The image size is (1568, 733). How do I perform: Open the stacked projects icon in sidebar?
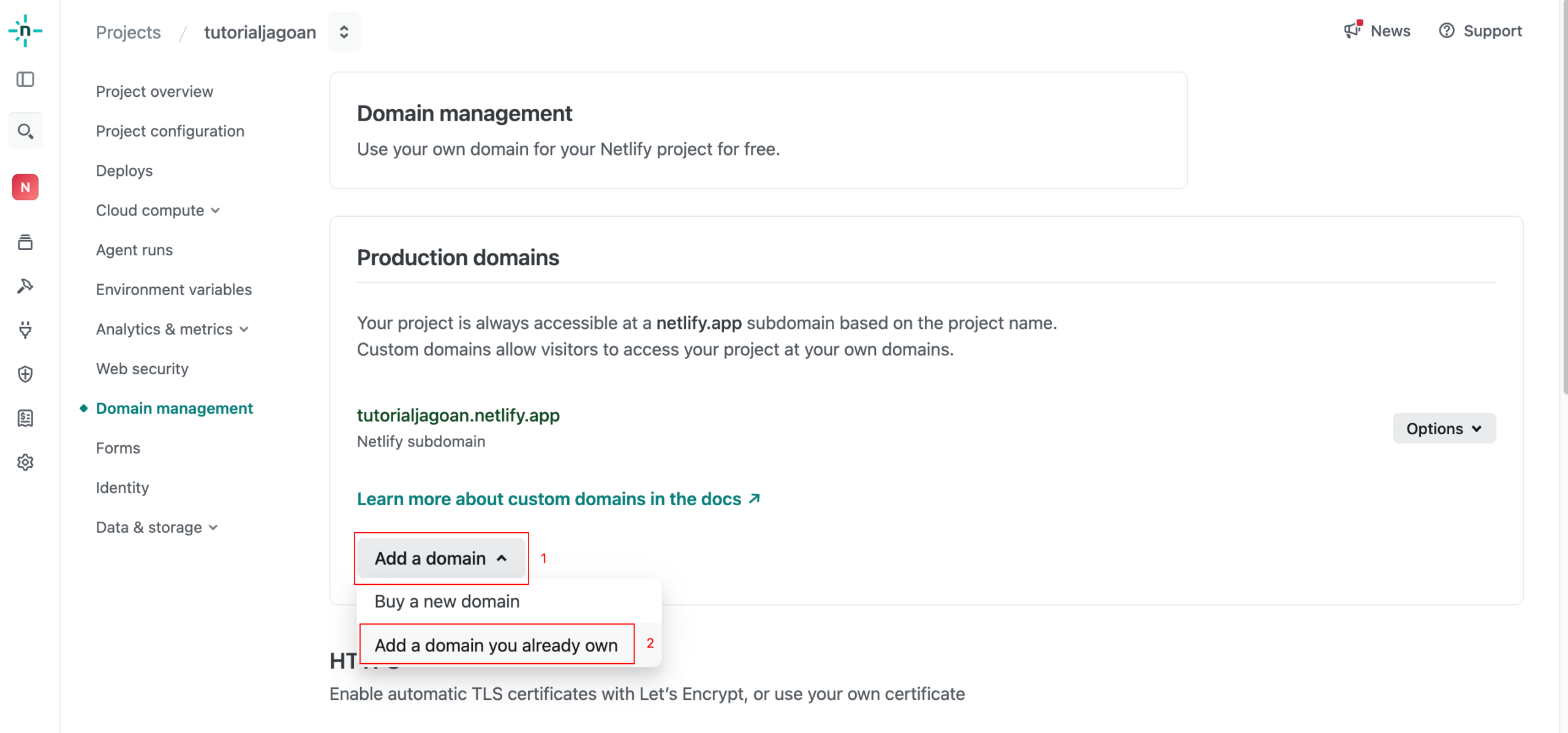25,242
